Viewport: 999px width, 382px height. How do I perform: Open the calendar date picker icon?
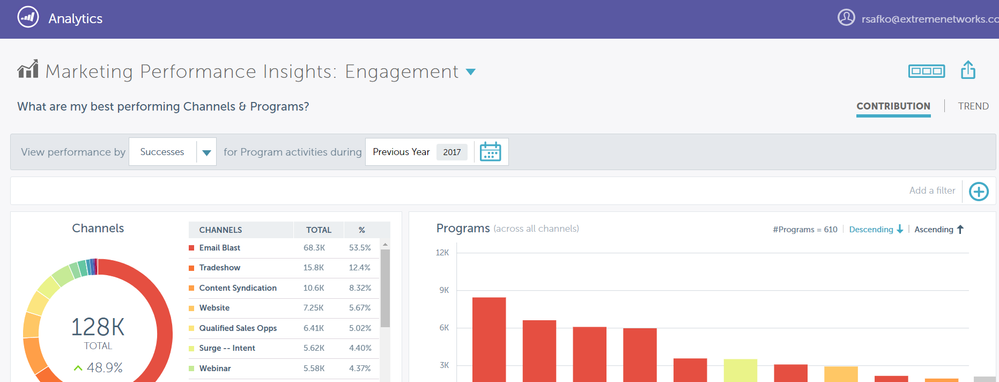490,152
